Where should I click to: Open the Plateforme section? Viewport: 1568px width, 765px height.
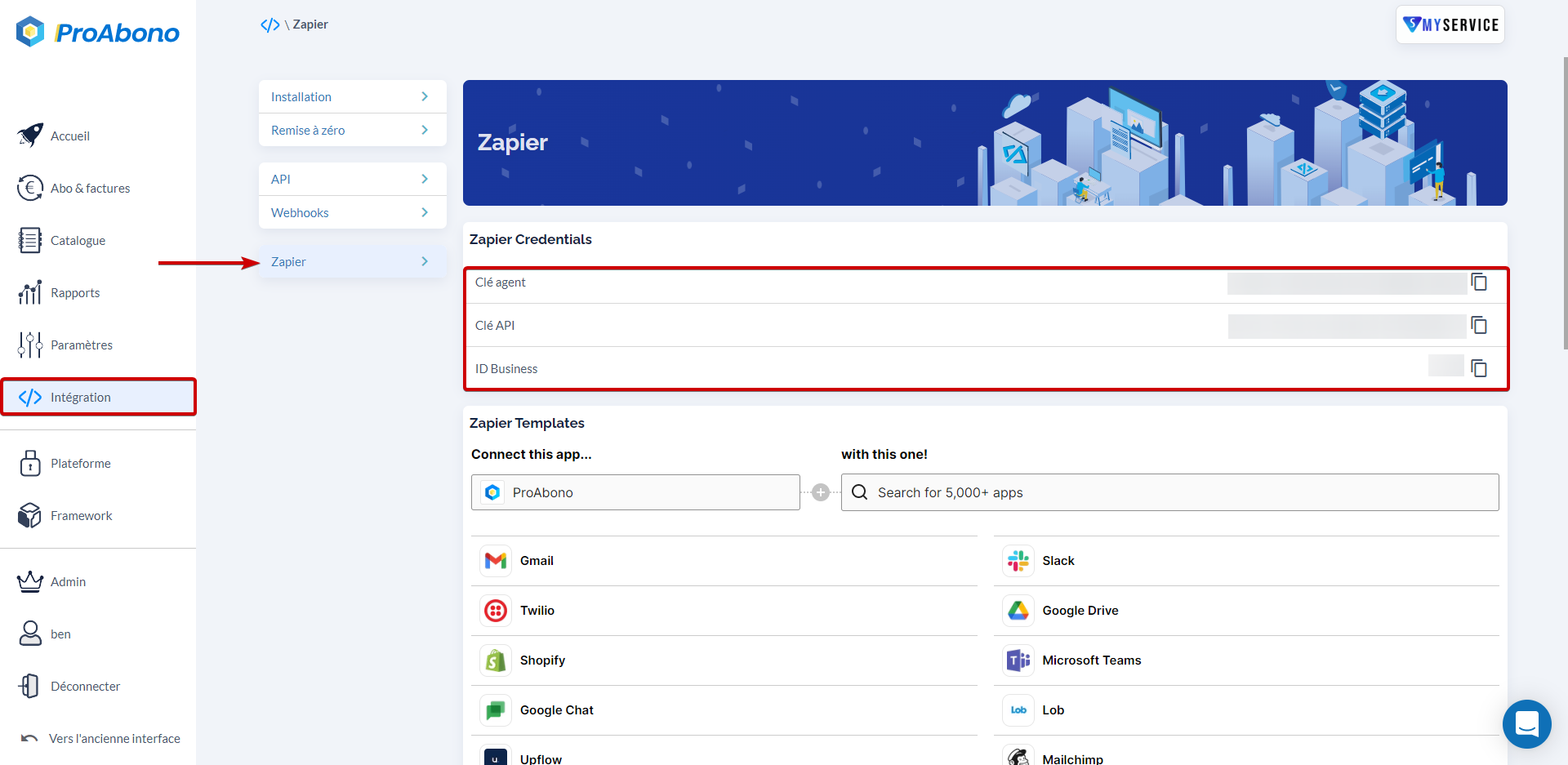(x=80, y=463)
